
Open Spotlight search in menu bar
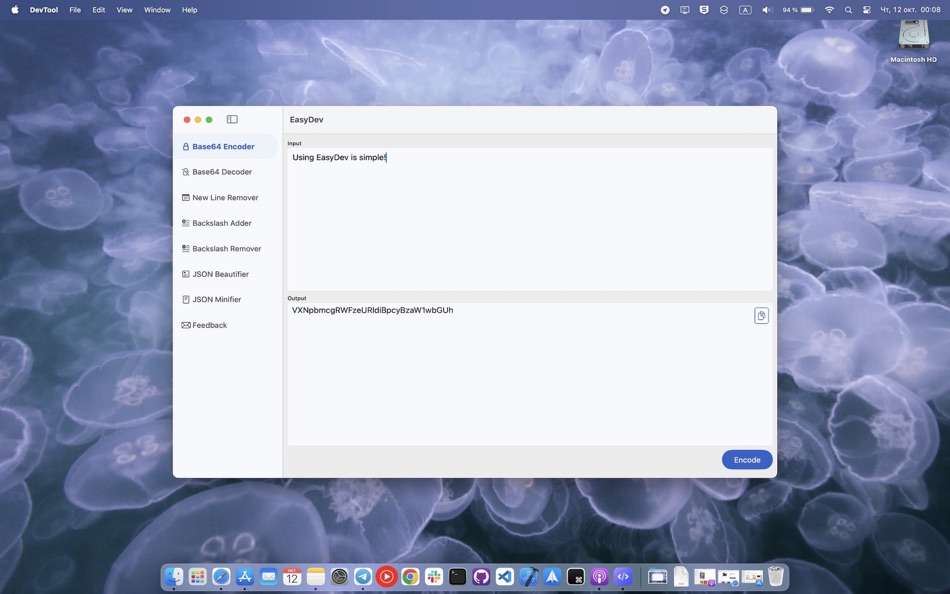(x=848, y=10)
